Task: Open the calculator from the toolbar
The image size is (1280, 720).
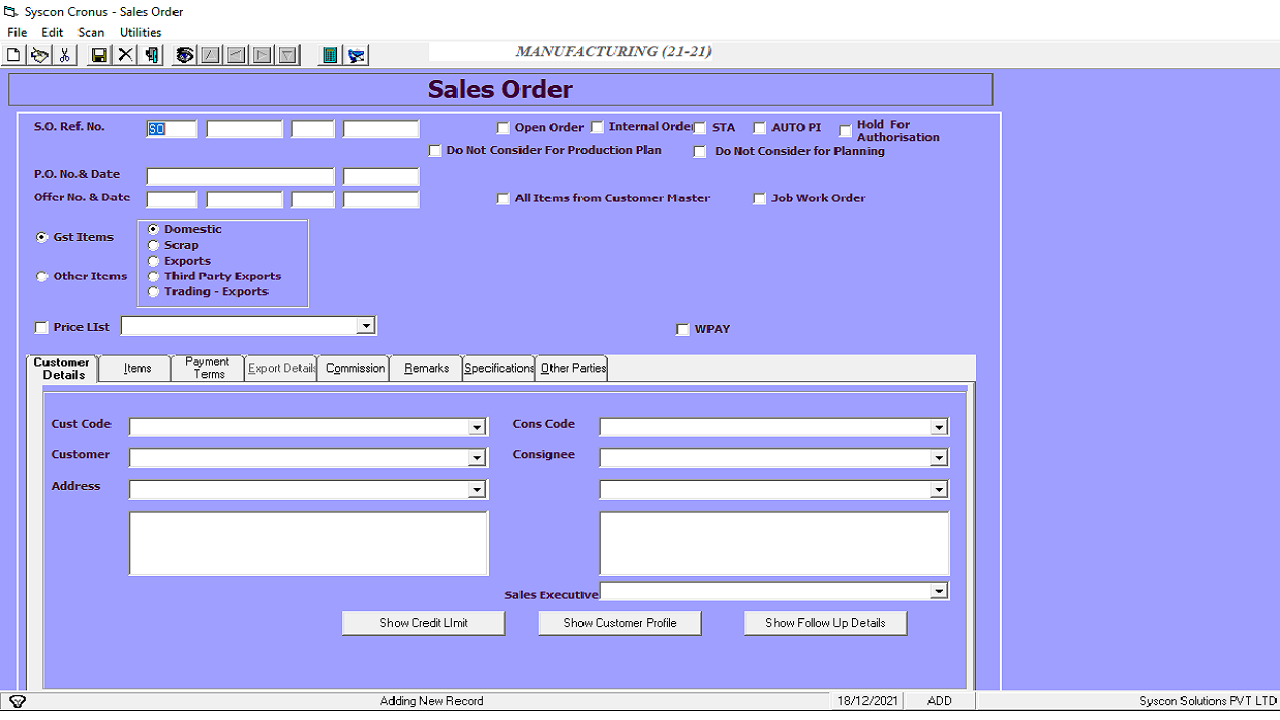Action: pos(330,55)
